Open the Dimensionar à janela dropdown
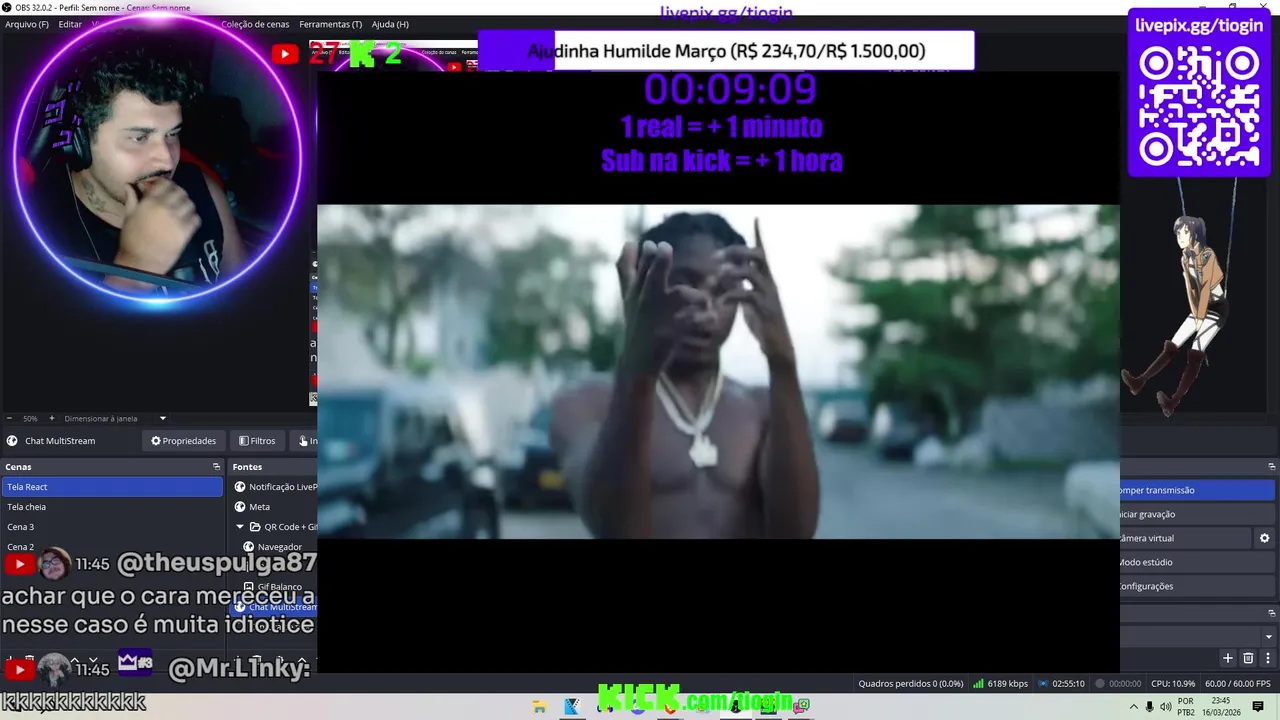 coord(115,419)
